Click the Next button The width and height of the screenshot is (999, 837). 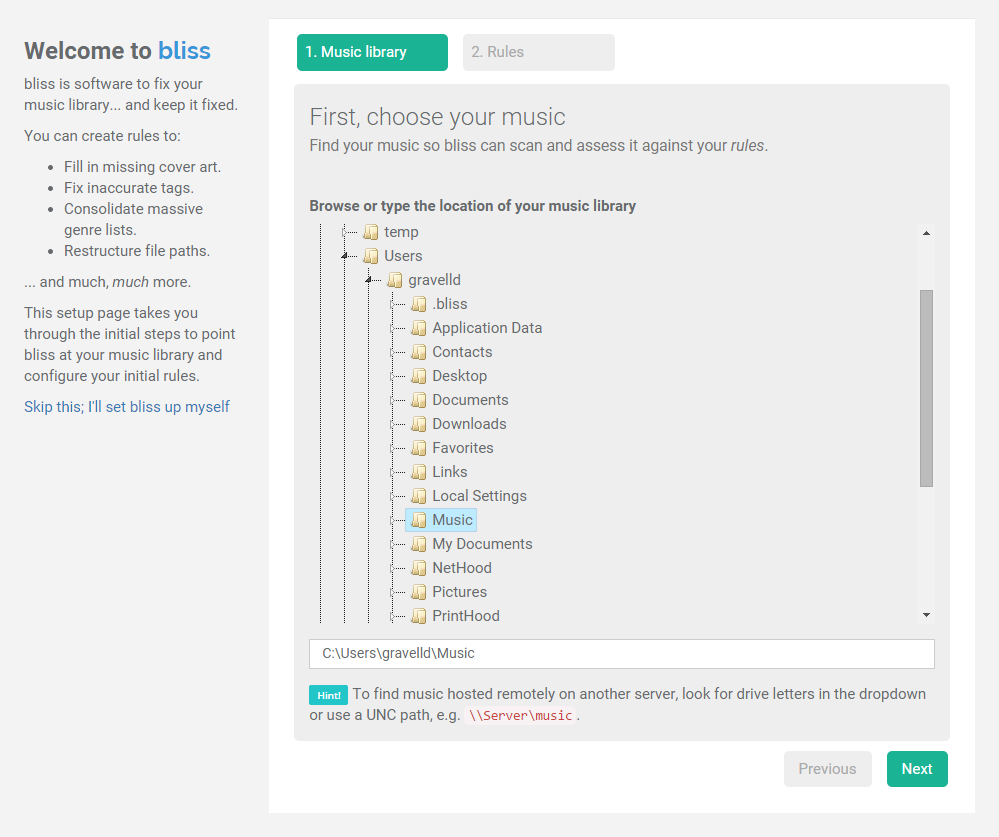pyautogui.click(x=917, y=769)
